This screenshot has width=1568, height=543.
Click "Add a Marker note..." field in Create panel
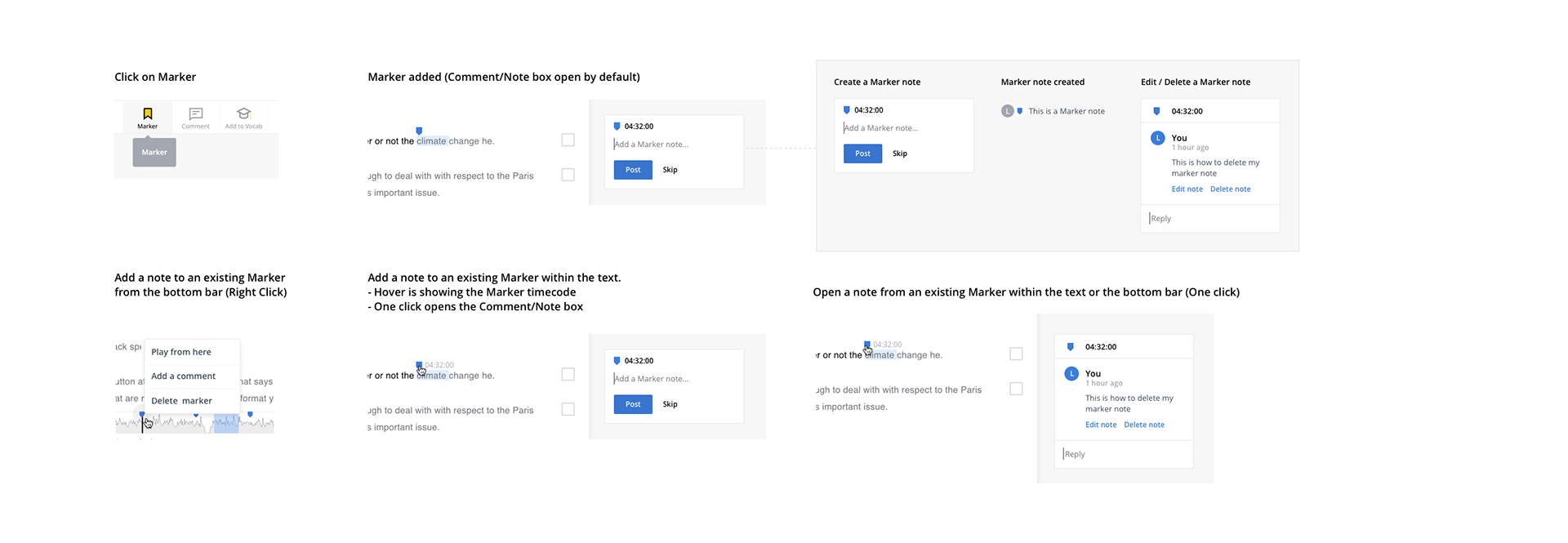pos(902,128)
